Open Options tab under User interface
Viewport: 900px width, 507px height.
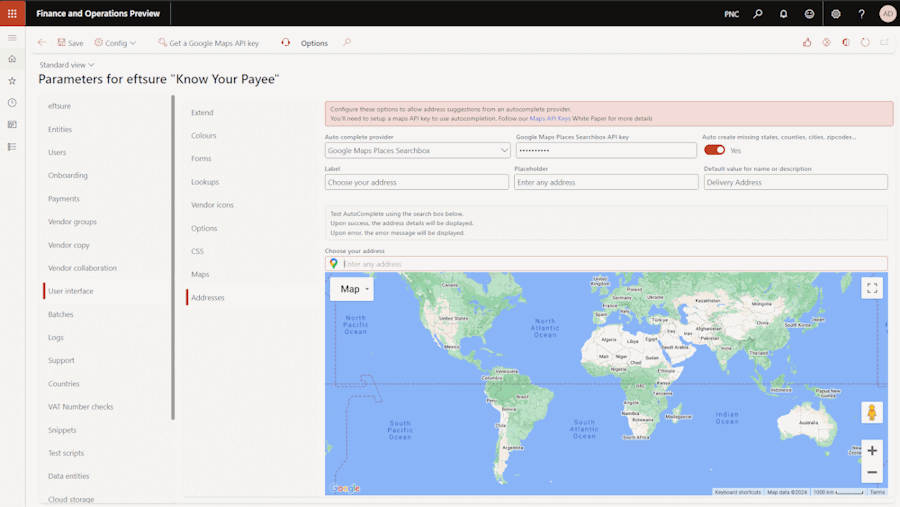204,229
